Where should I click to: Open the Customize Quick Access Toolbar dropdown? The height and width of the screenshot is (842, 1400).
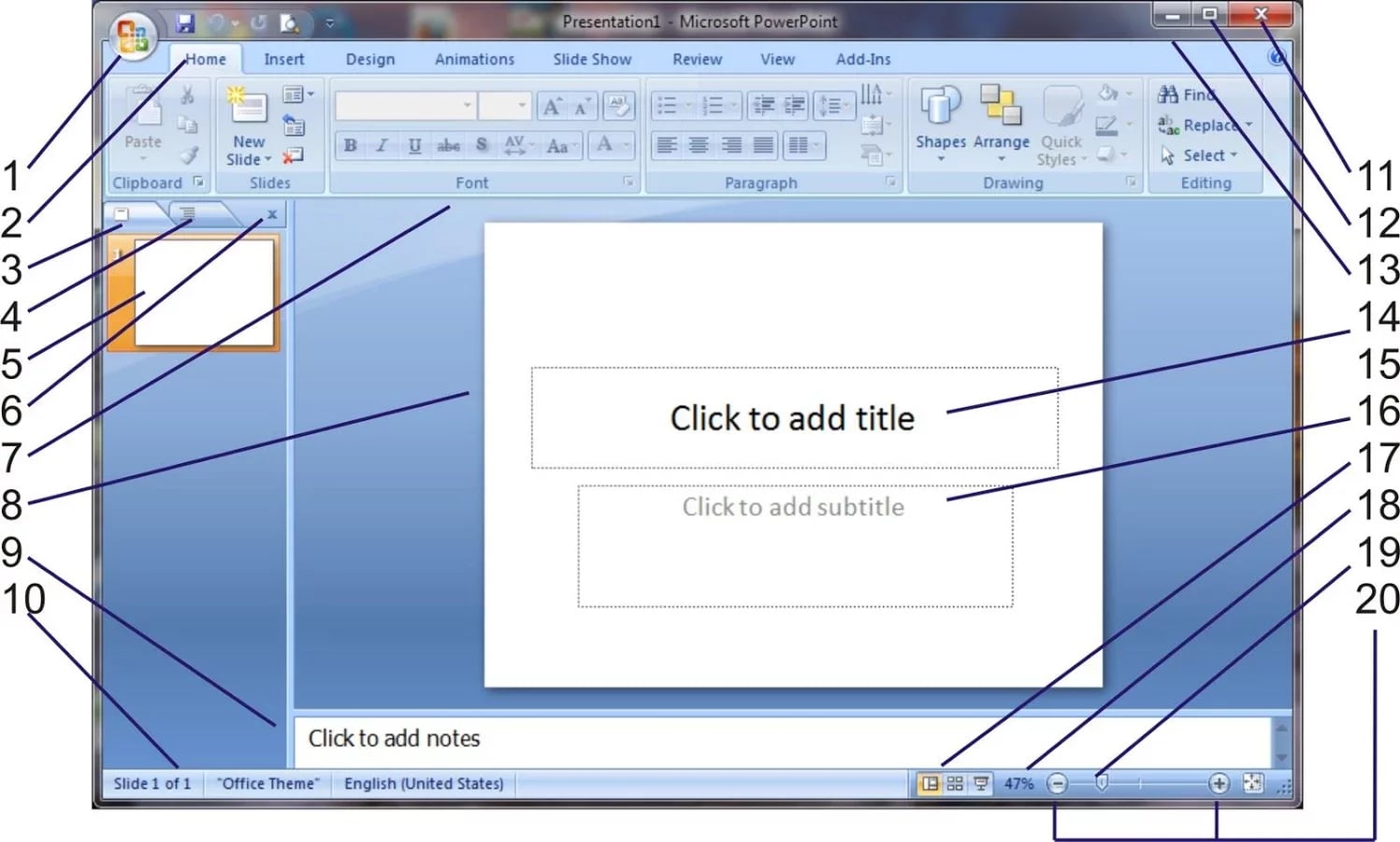329,23
